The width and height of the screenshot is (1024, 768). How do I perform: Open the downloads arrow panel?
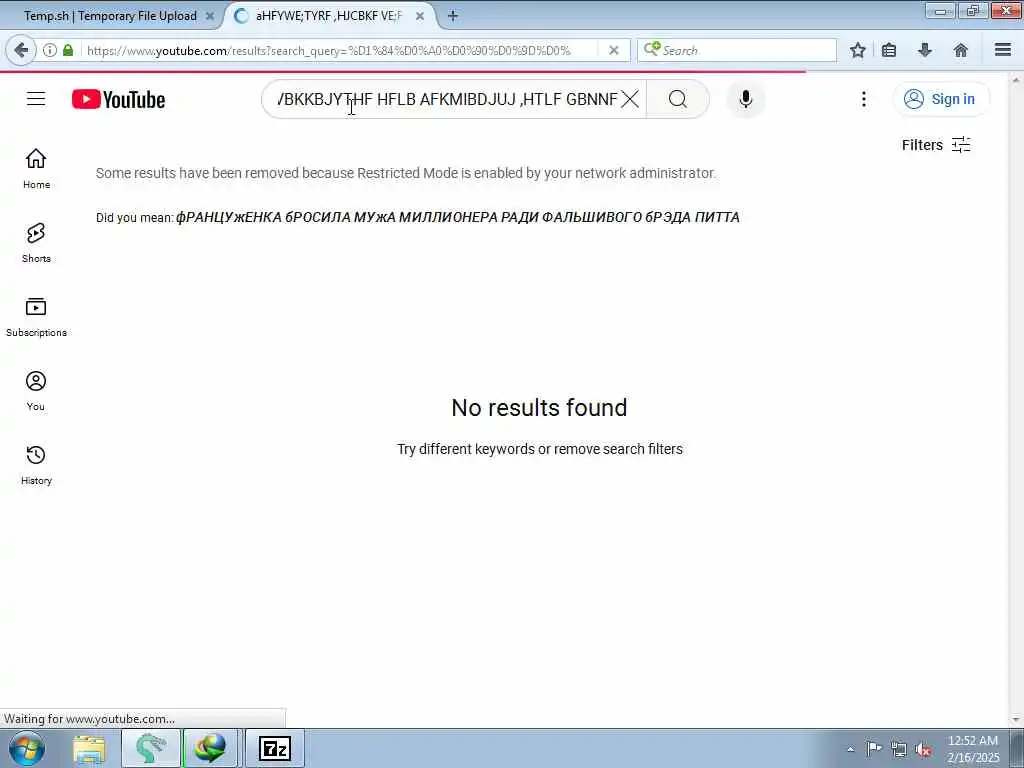tap(925, 50)
